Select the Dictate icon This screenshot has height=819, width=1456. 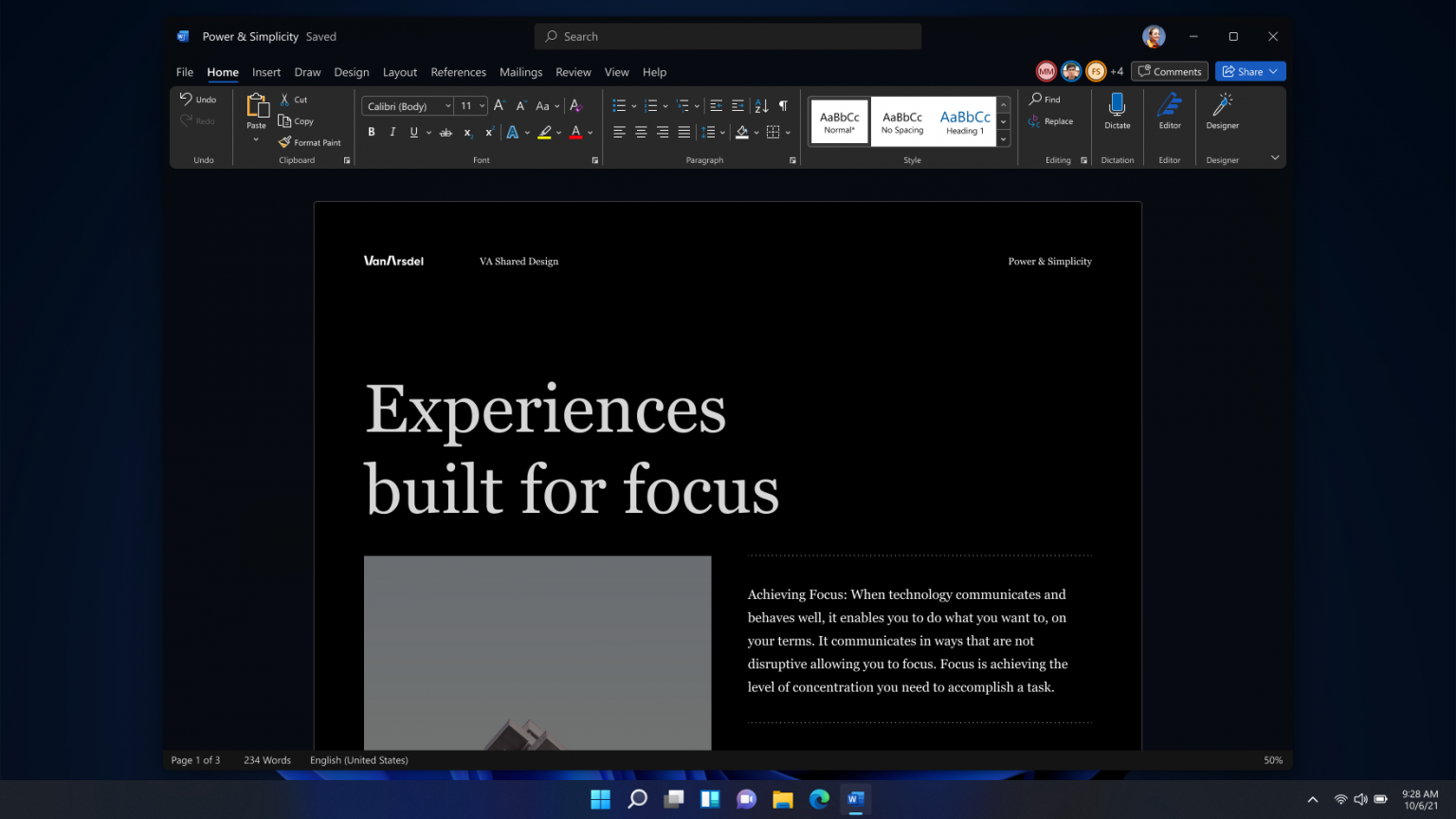point(1117,112)
